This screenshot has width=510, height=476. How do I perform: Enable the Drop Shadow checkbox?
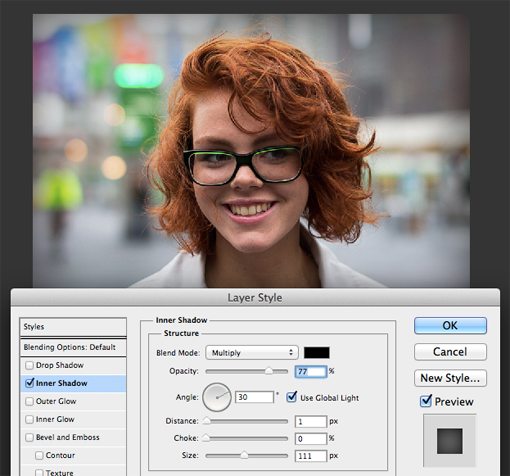click(x=29, y=365)
